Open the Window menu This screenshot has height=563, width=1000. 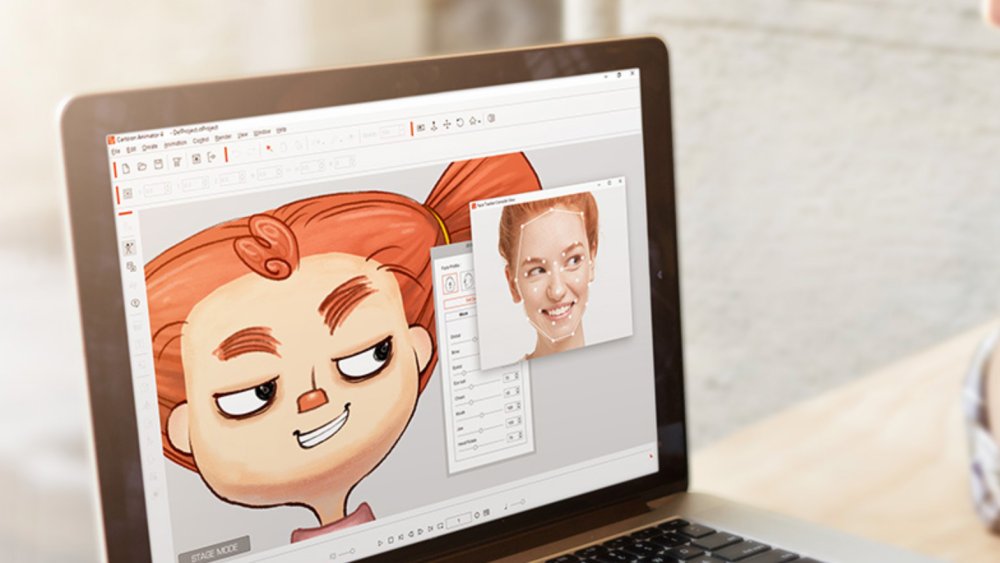[x=261, y=132]
